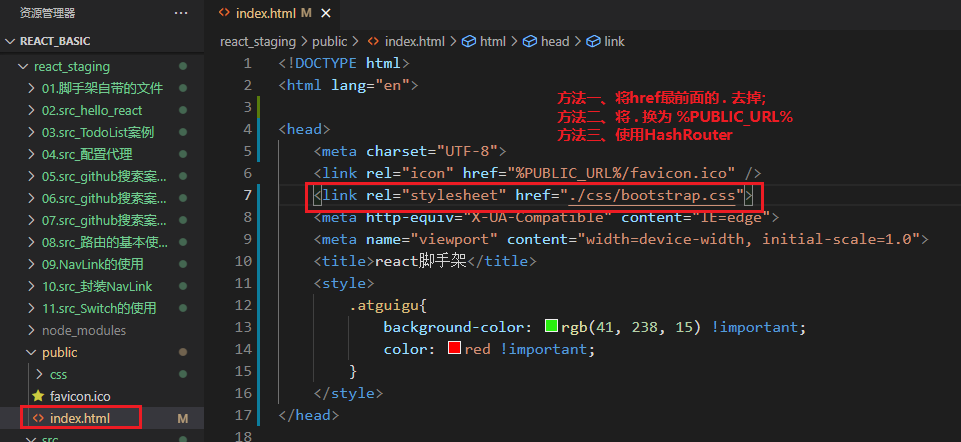Click the HTML file icon beside index.html in tree
The width and height of the screenshot is (961, 442).
click(x=38, y=419)
